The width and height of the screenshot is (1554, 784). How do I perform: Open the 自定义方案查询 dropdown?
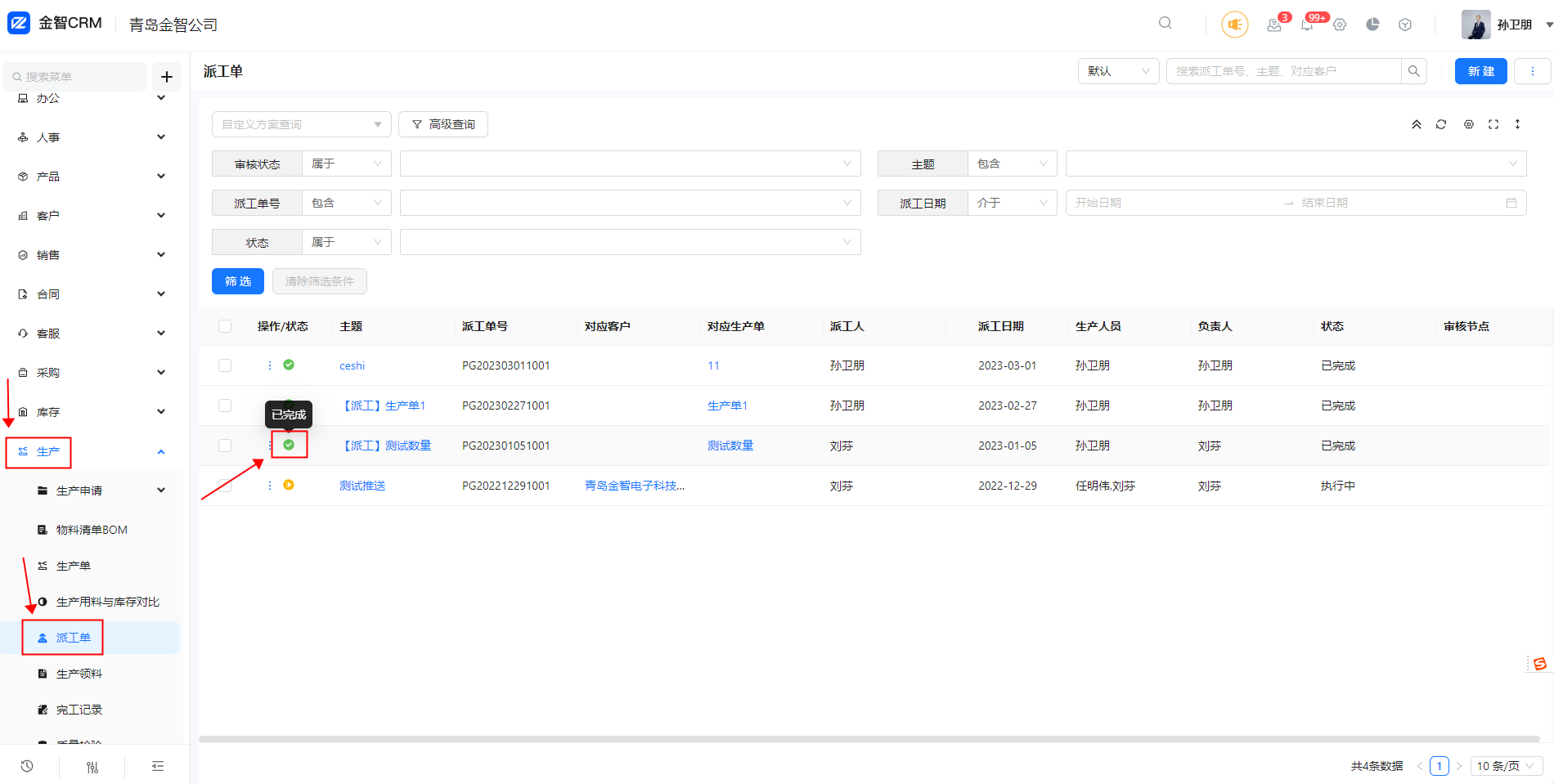301,124
